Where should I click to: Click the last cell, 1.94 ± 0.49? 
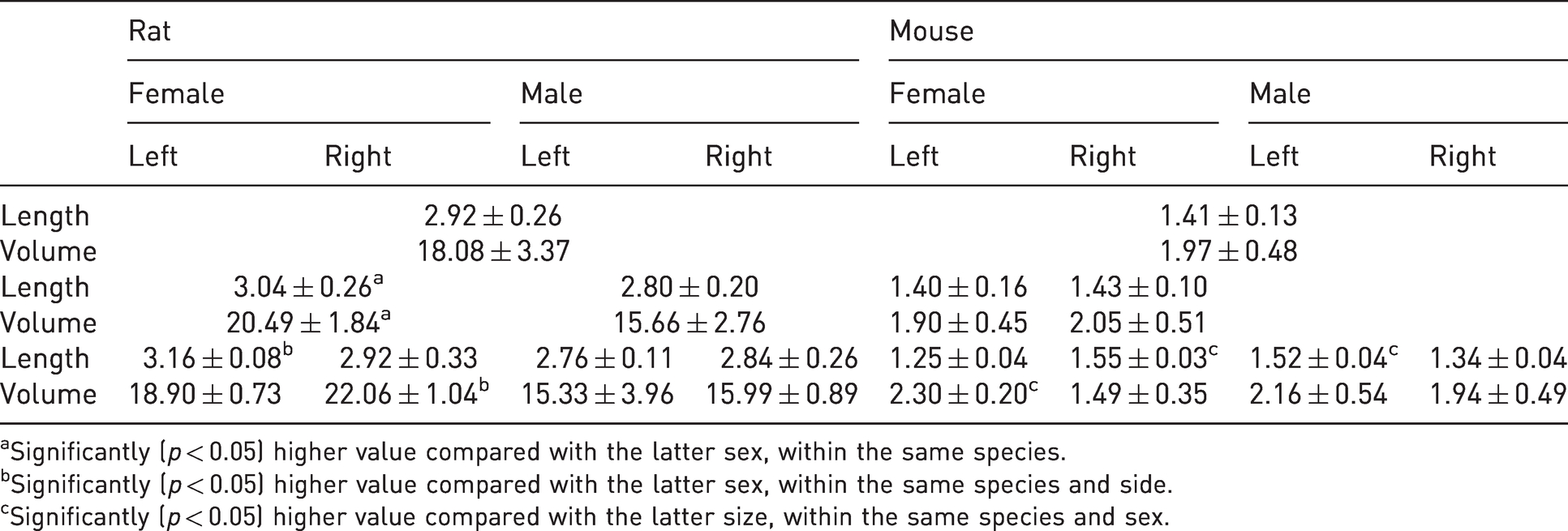click(x=1497, y=394)
